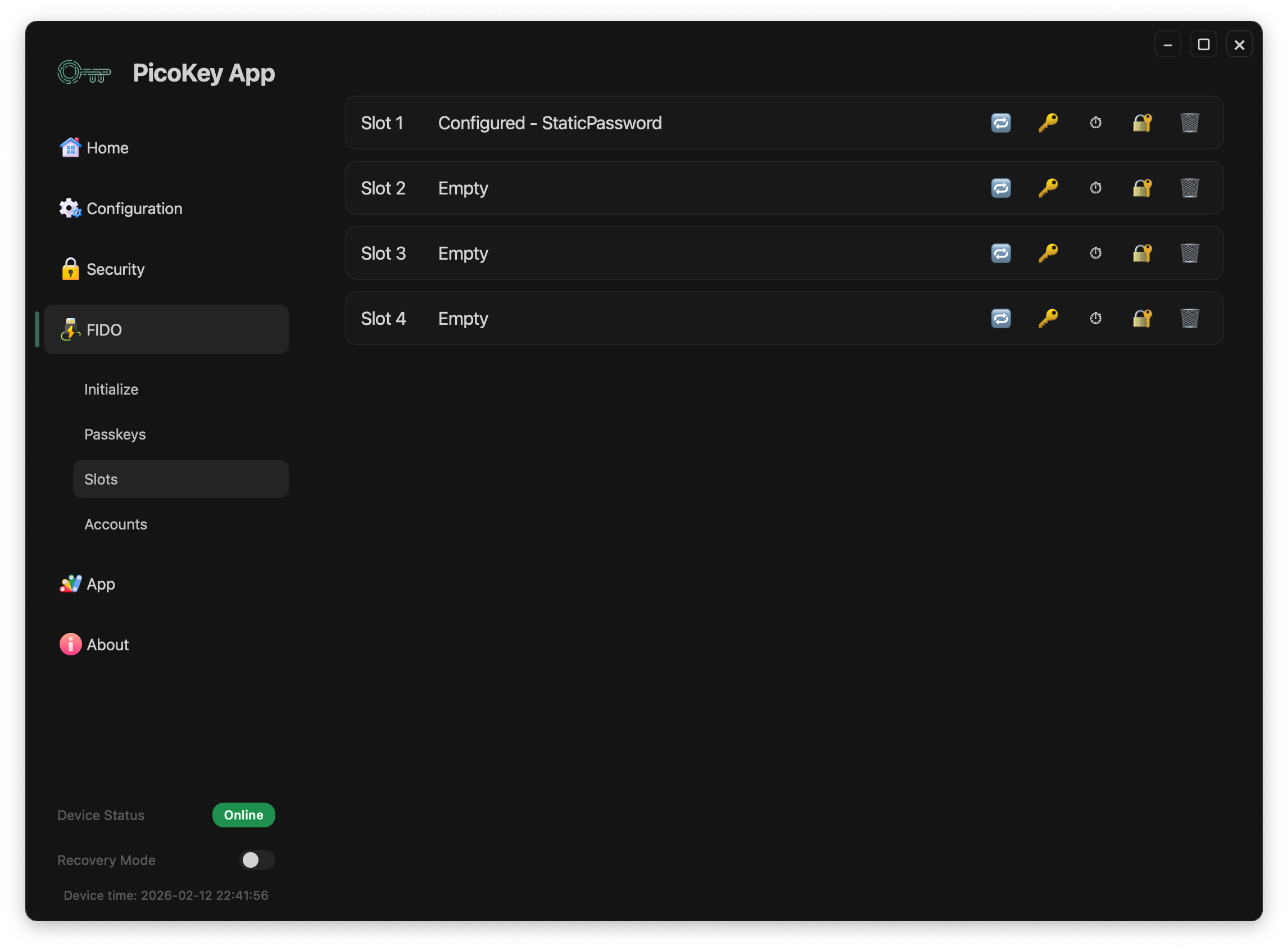The width and height of the screenshot is (1288, 951).
Task: Open the Initialize page
Action: tap(111, 388)
